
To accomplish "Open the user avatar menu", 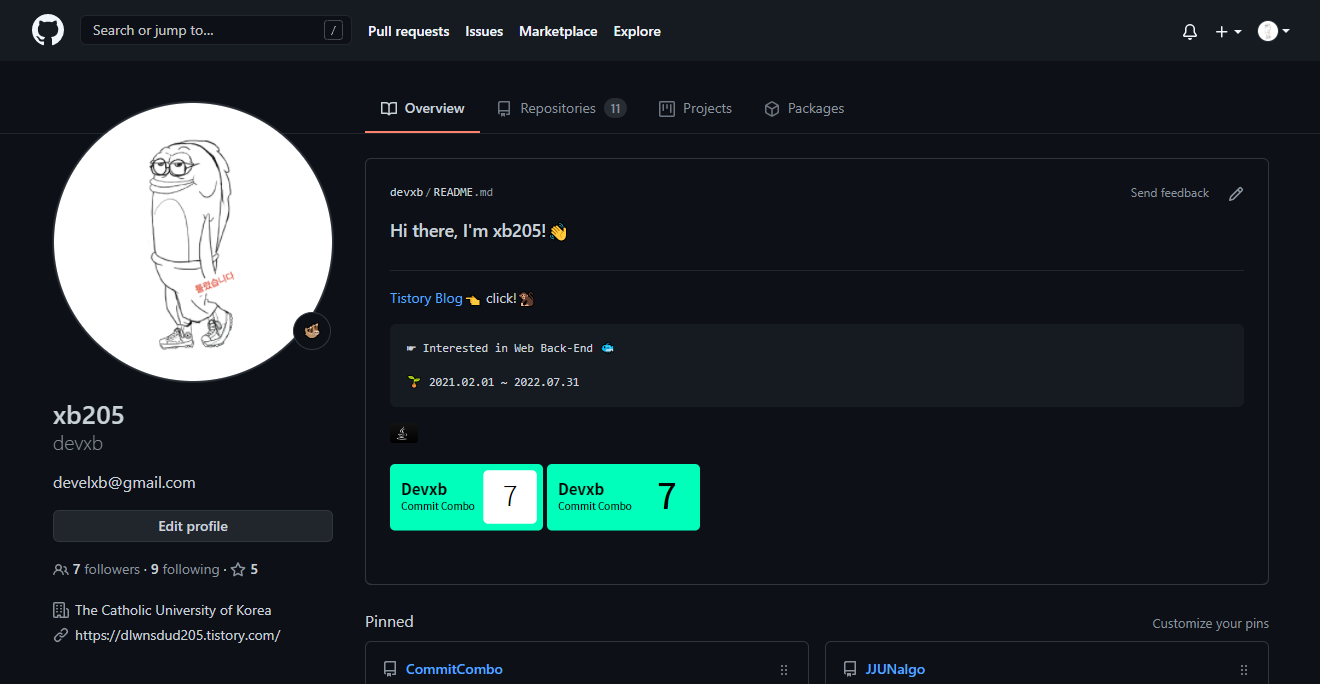I will 1274,31.
